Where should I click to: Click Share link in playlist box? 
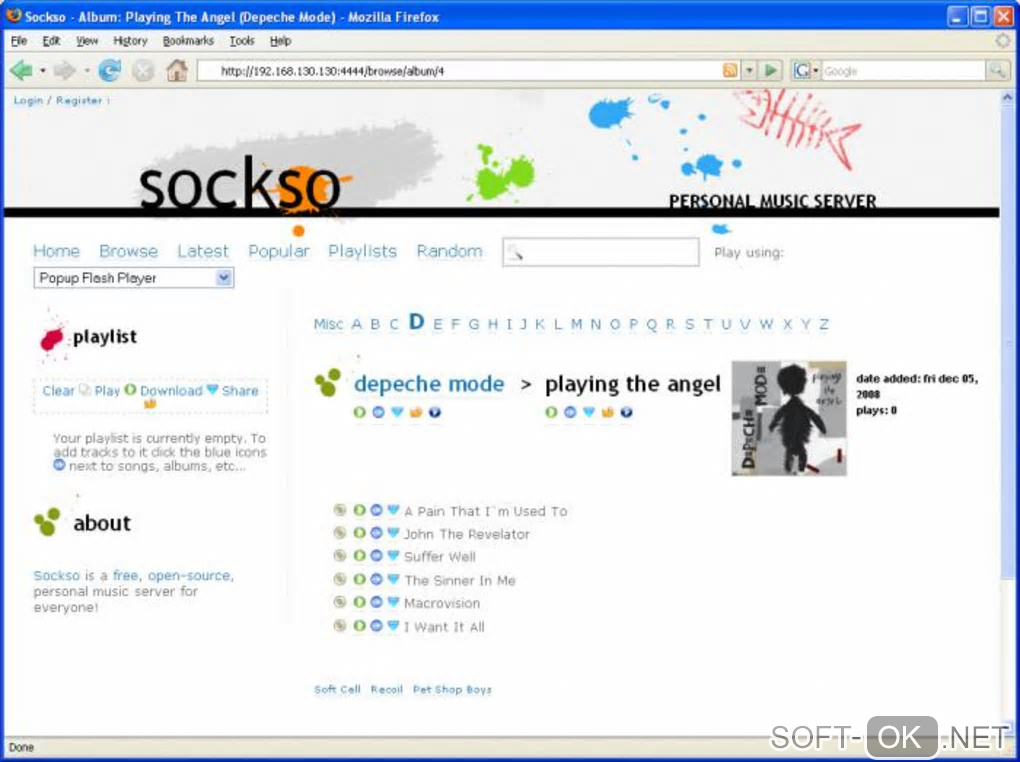pyautogui.click(x=240, y=390)
